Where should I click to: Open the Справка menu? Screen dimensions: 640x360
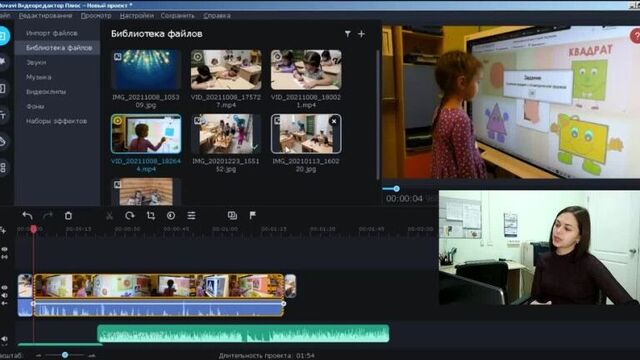click(x=217, y=16)
